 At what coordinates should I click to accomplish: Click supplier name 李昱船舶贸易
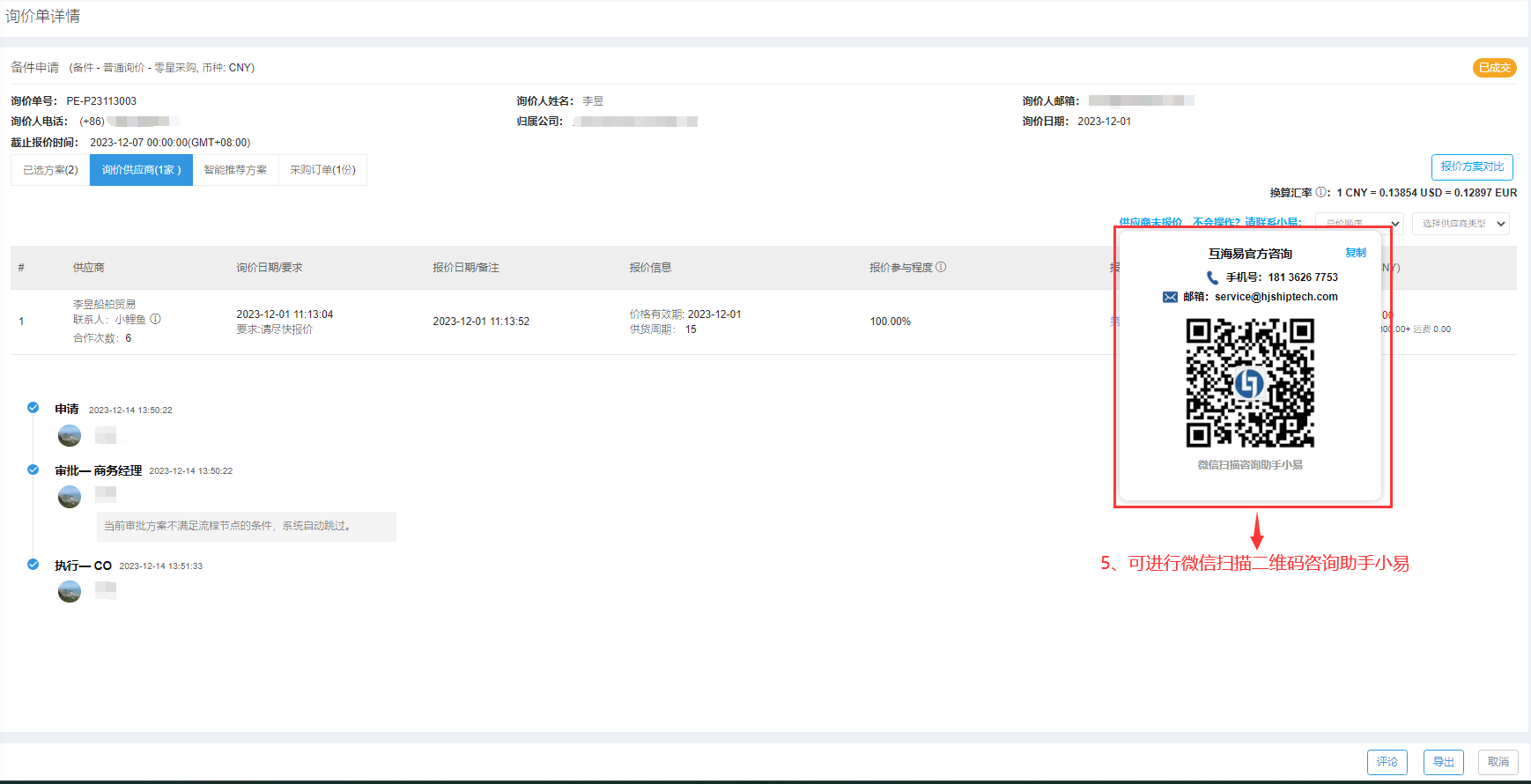[104, 304]
